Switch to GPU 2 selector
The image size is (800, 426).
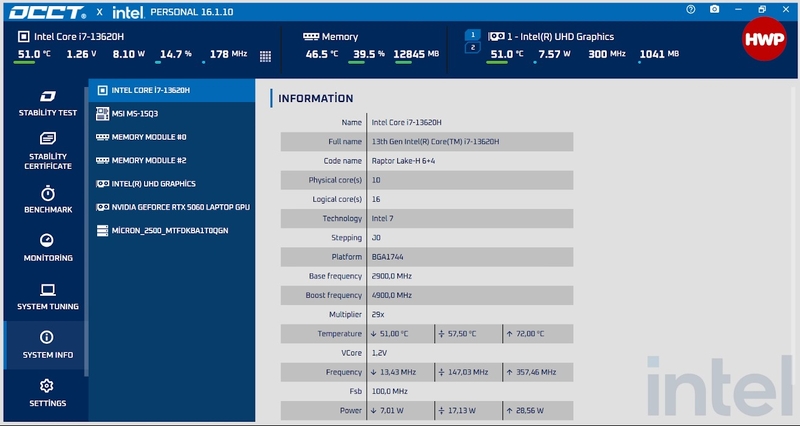472,47
